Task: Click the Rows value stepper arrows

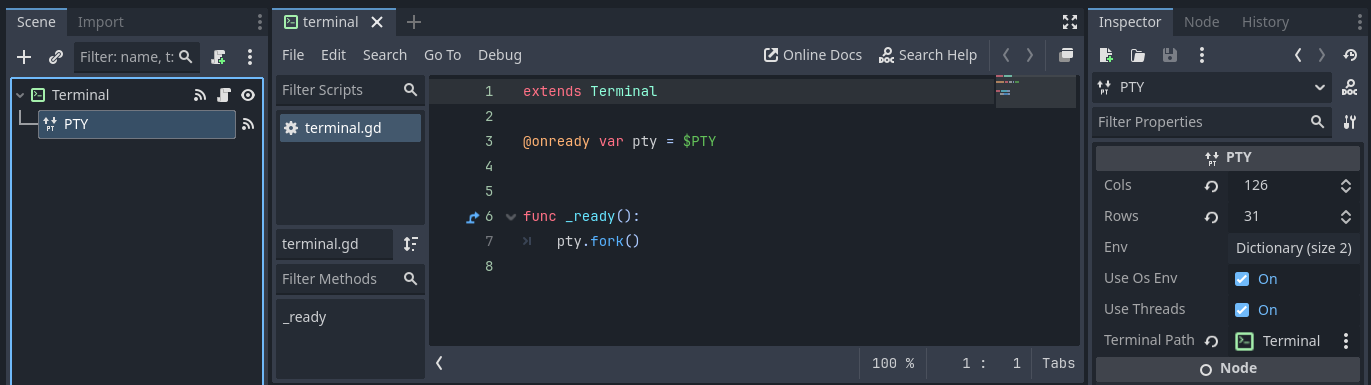Action: 1345,217
